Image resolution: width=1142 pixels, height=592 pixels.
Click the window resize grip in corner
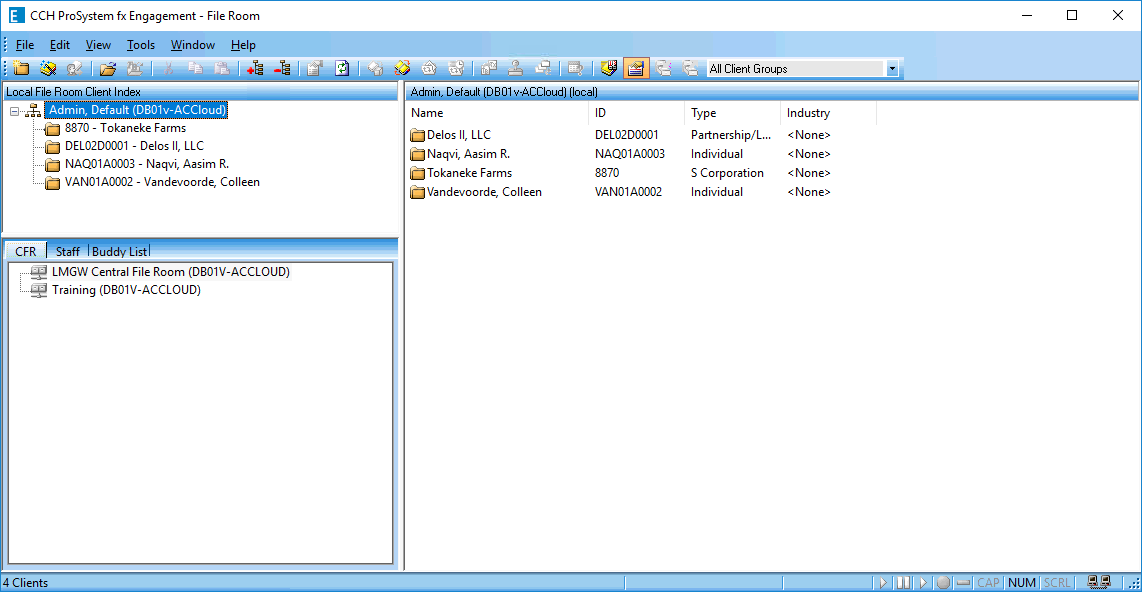tap(1133, 583)
